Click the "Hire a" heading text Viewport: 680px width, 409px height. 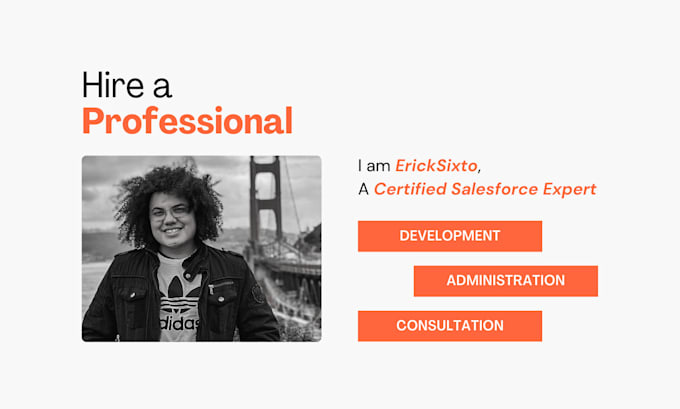tap(126, 85)
